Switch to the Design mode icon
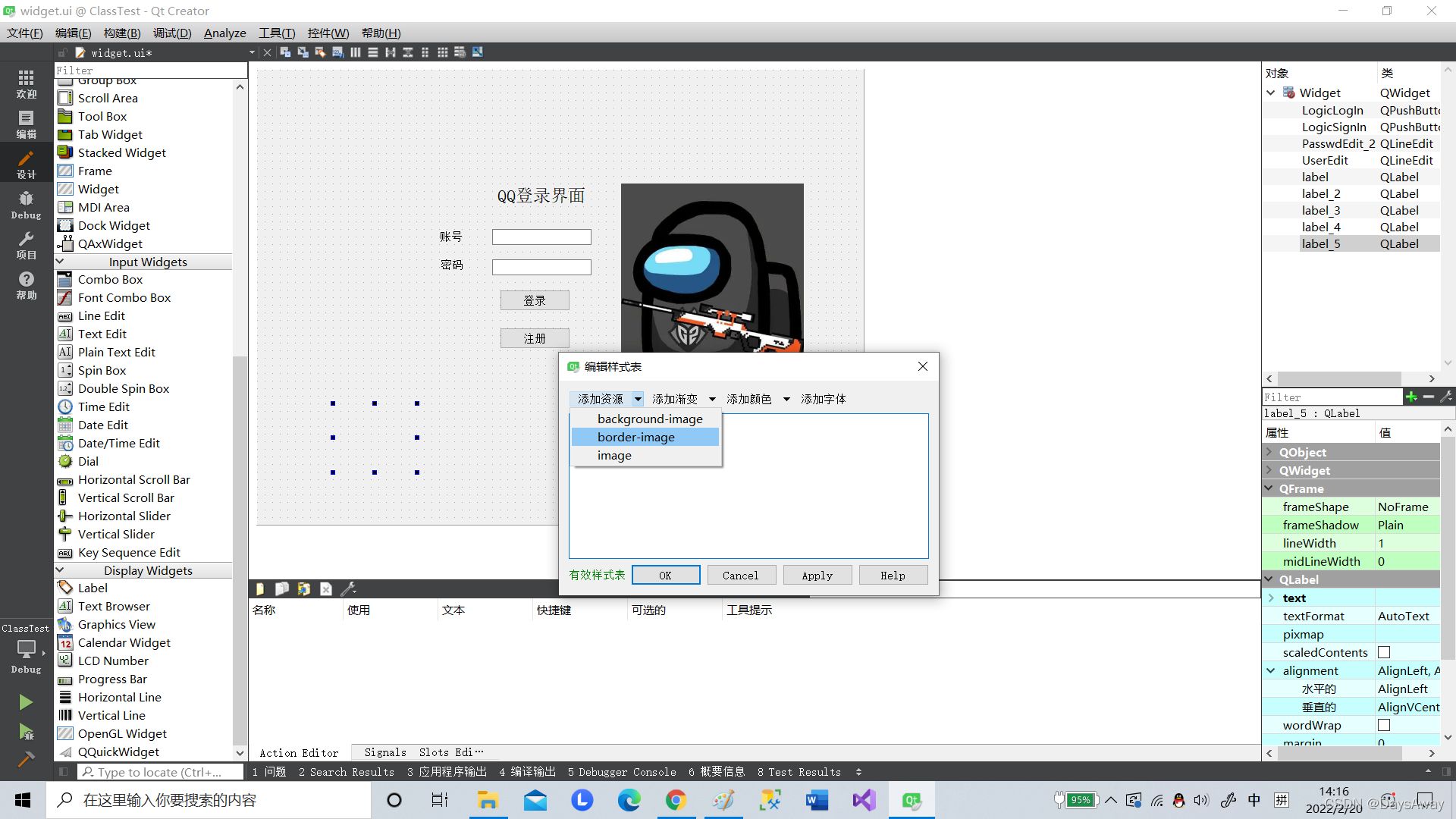The image size is (1456, 819). [26, 164]
